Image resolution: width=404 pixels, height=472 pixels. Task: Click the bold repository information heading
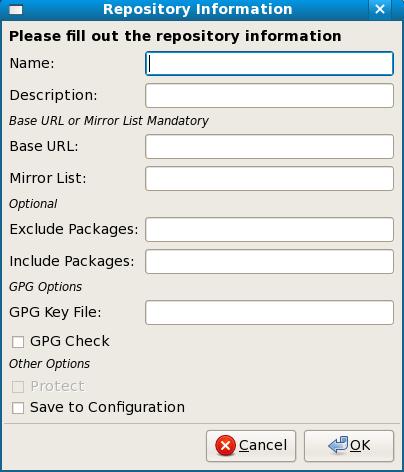click(175, 36)
